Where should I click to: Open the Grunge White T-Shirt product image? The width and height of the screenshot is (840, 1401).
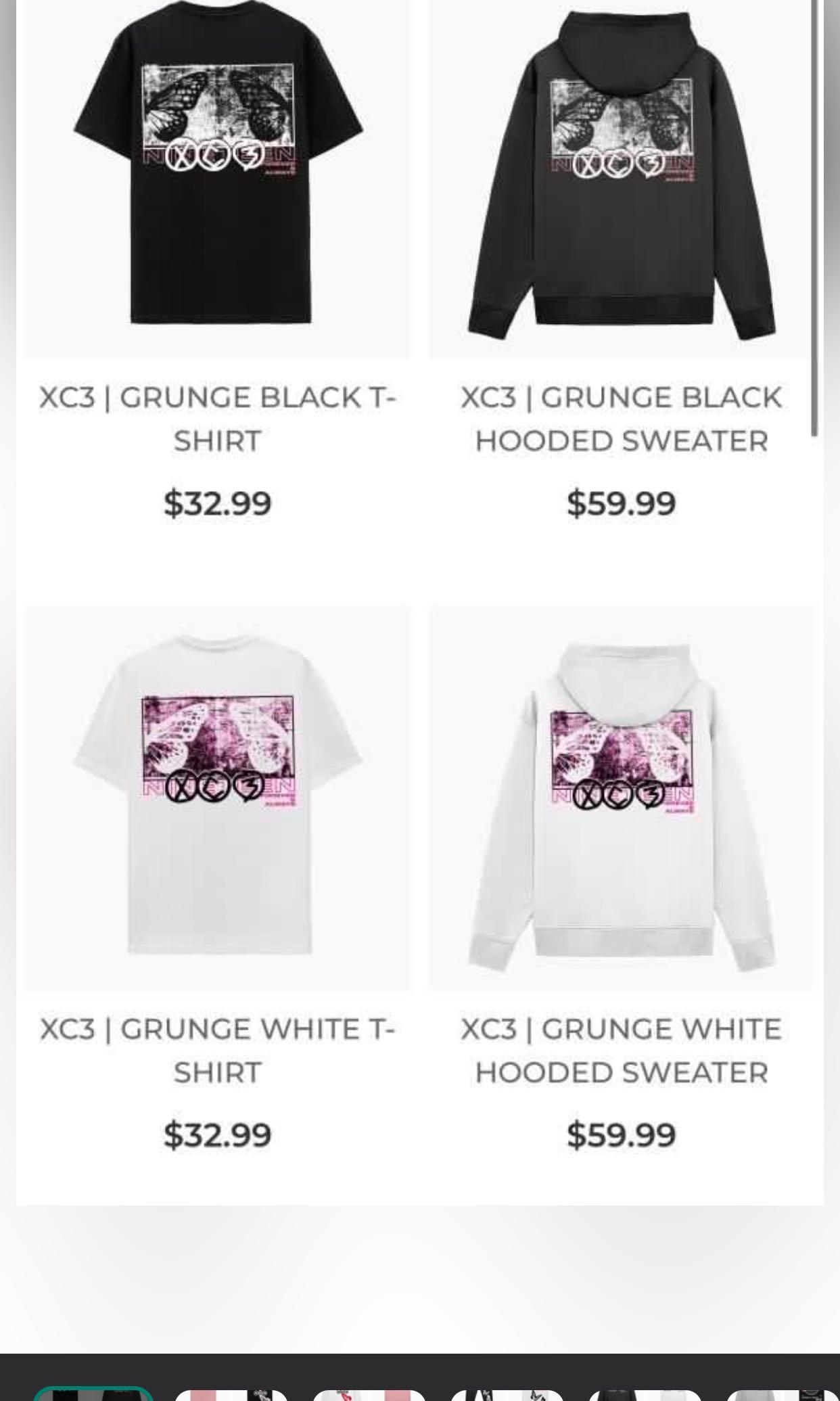(x=217, y=798)
